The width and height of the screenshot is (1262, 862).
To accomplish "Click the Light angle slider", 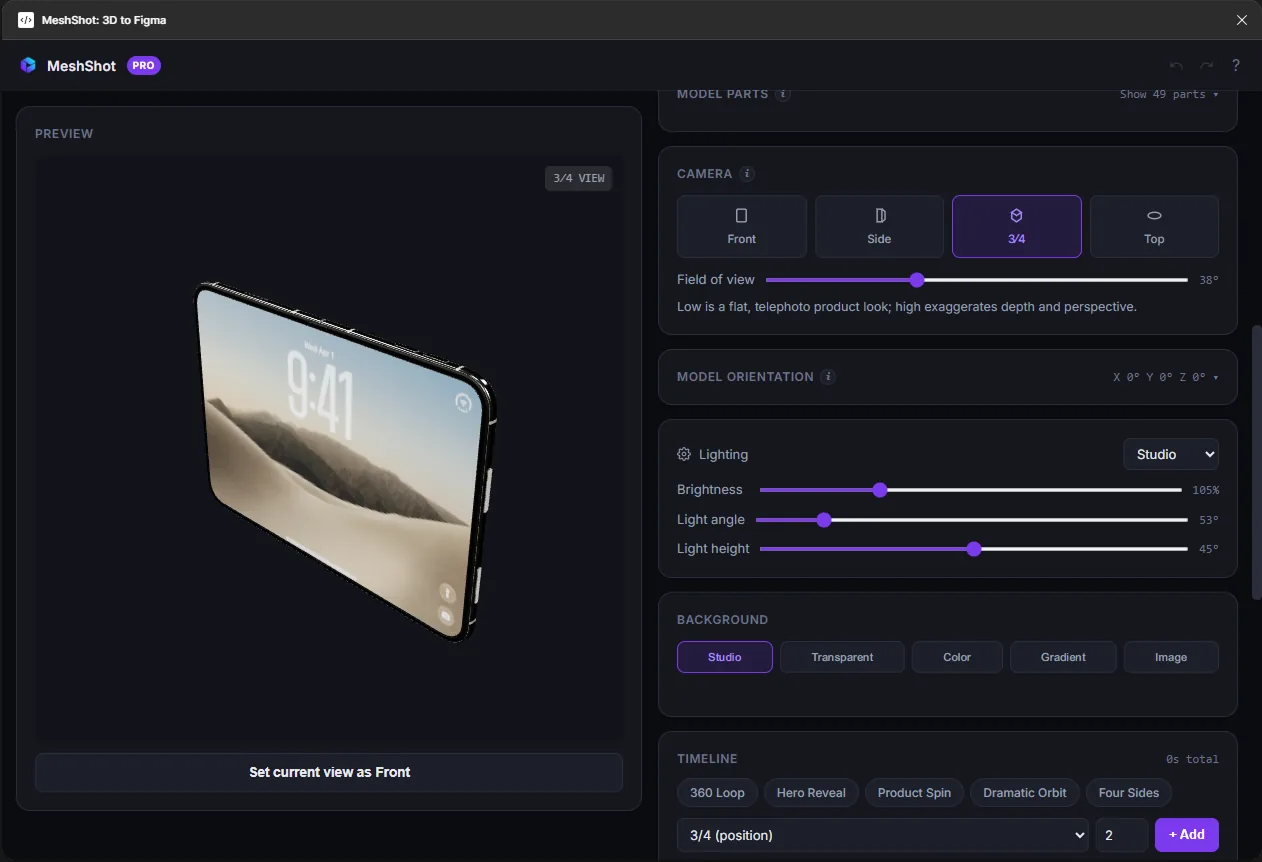I will [x=972, y=520].
